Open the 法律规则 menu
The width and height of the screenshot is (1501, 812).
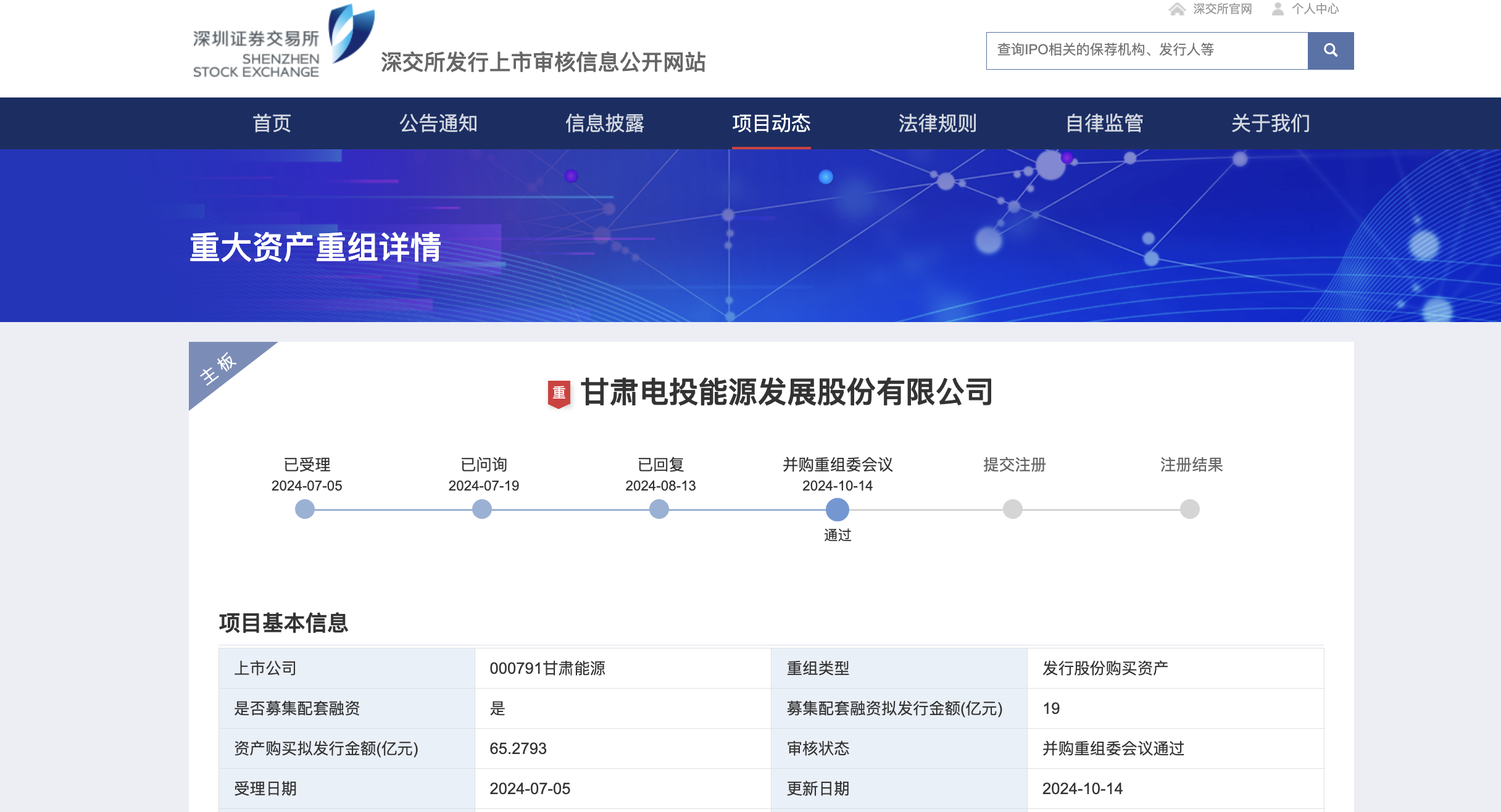[x=938, y=123]
